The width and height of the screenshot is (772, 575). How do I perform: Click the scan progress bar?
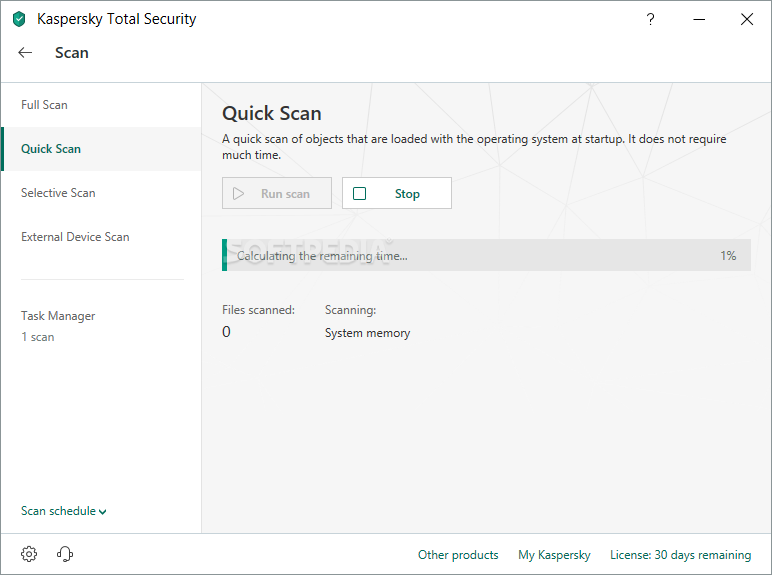[x=486, y=255]
